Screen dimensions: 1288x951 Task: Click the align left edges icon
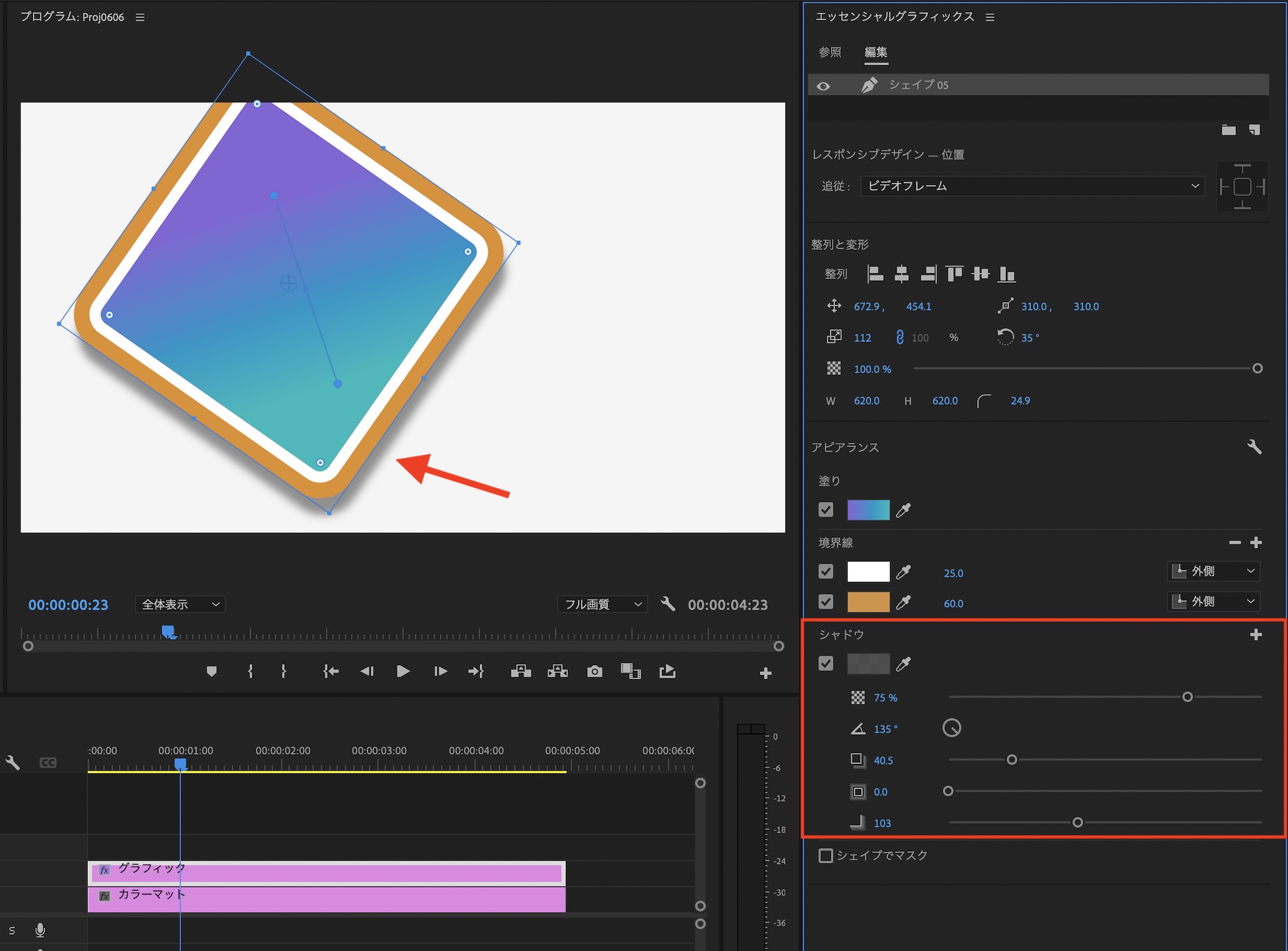(x=875, y=274)
